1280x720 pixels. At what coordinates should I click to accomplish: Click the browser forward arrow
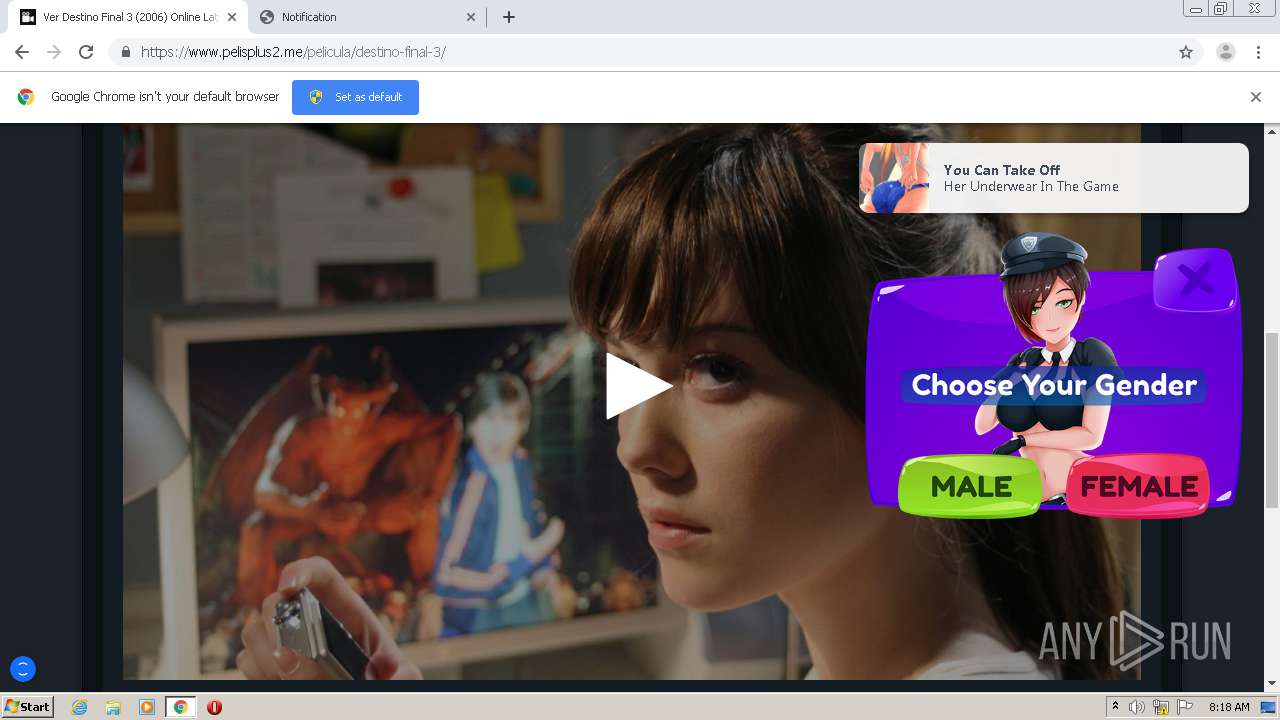pos(54,52)
